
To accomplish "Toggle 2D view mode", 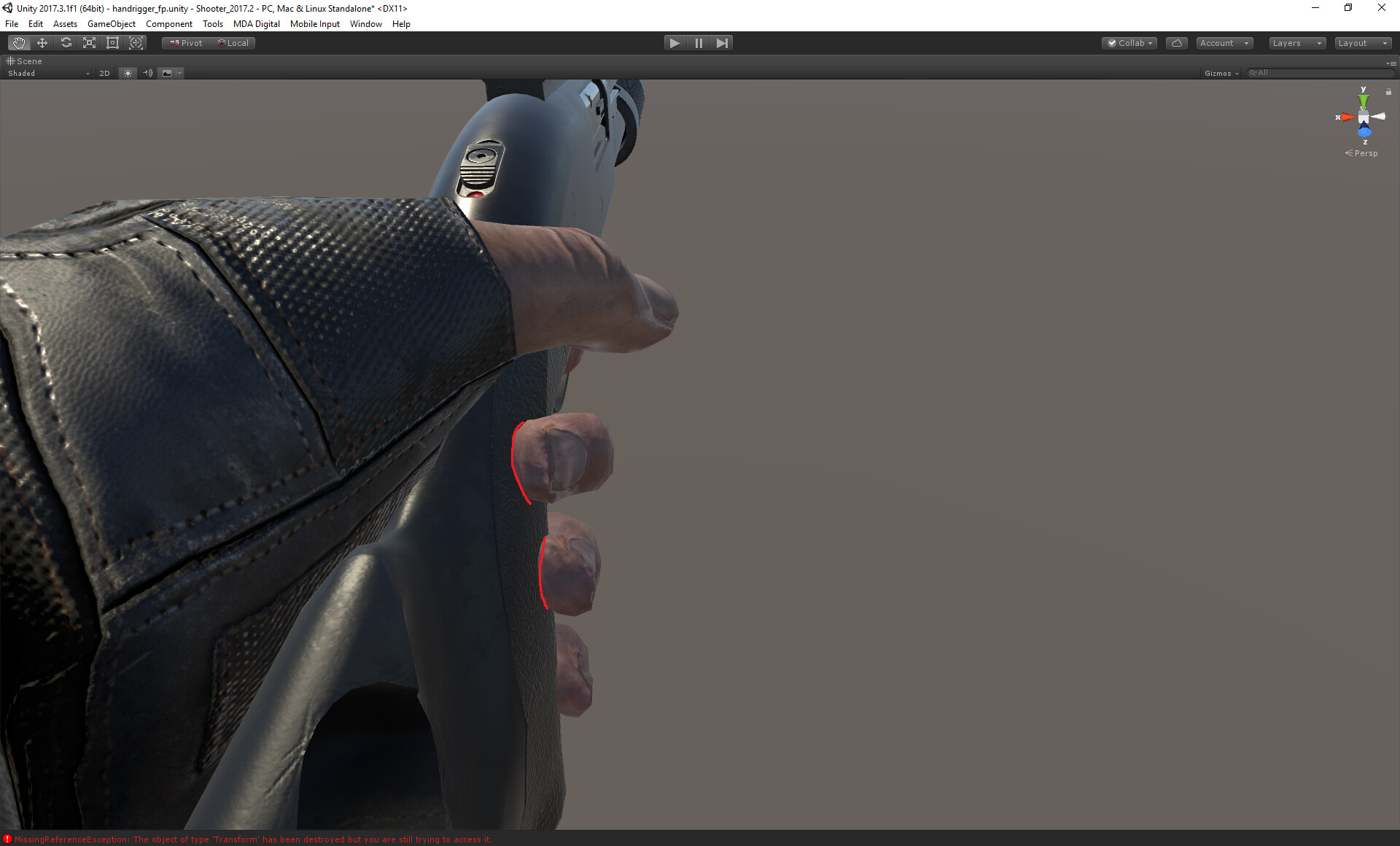I will coord(104,73).
